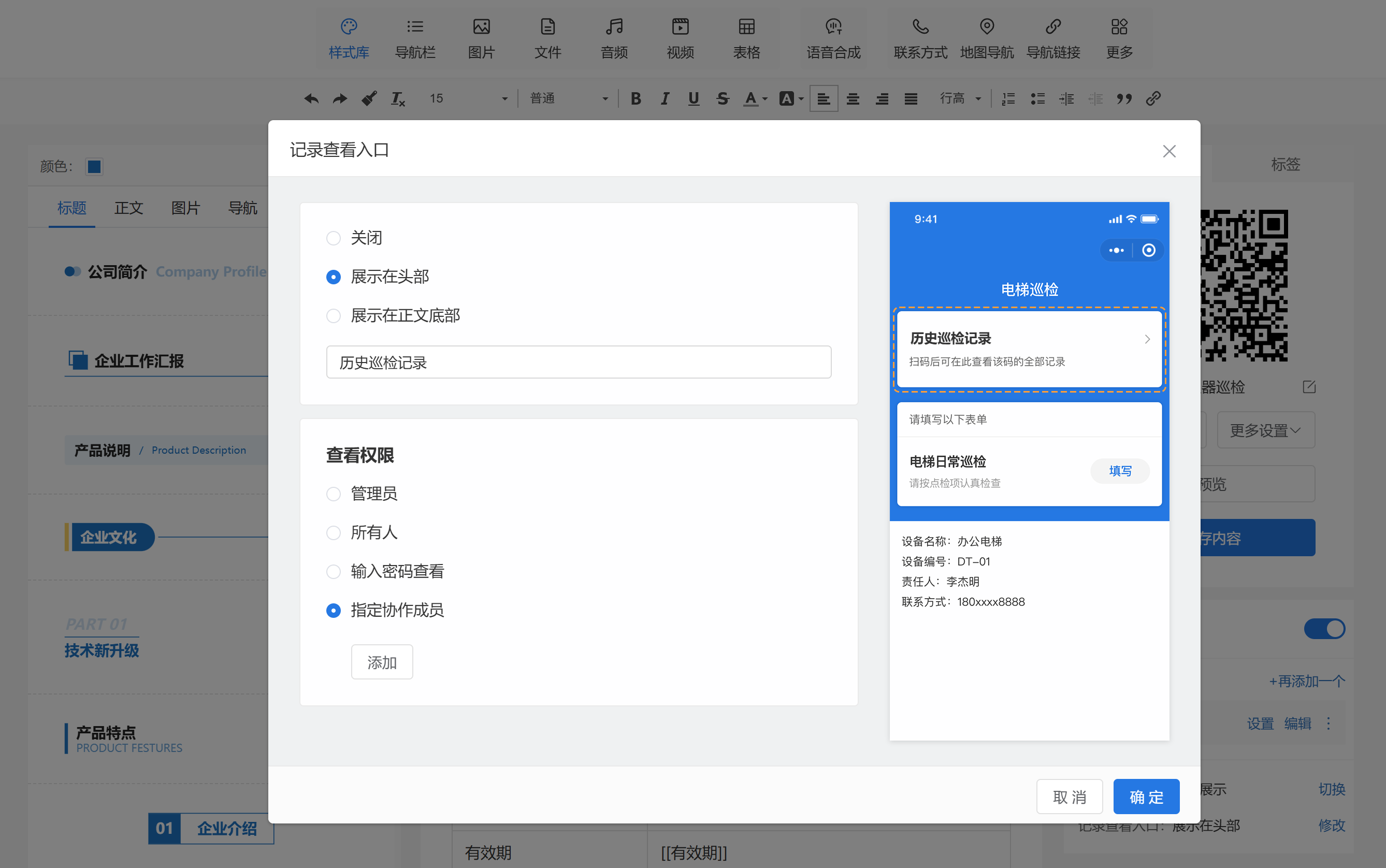Insert a table from the toolbar
Screen dimensions: 1386x868
click(x=746, y=38)
